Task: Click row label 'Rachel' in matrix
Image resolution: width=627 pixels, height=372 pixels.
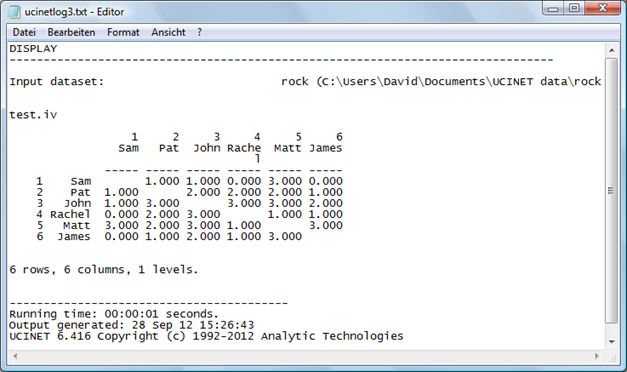Action: pyautogui.click(x=70, y=215)
